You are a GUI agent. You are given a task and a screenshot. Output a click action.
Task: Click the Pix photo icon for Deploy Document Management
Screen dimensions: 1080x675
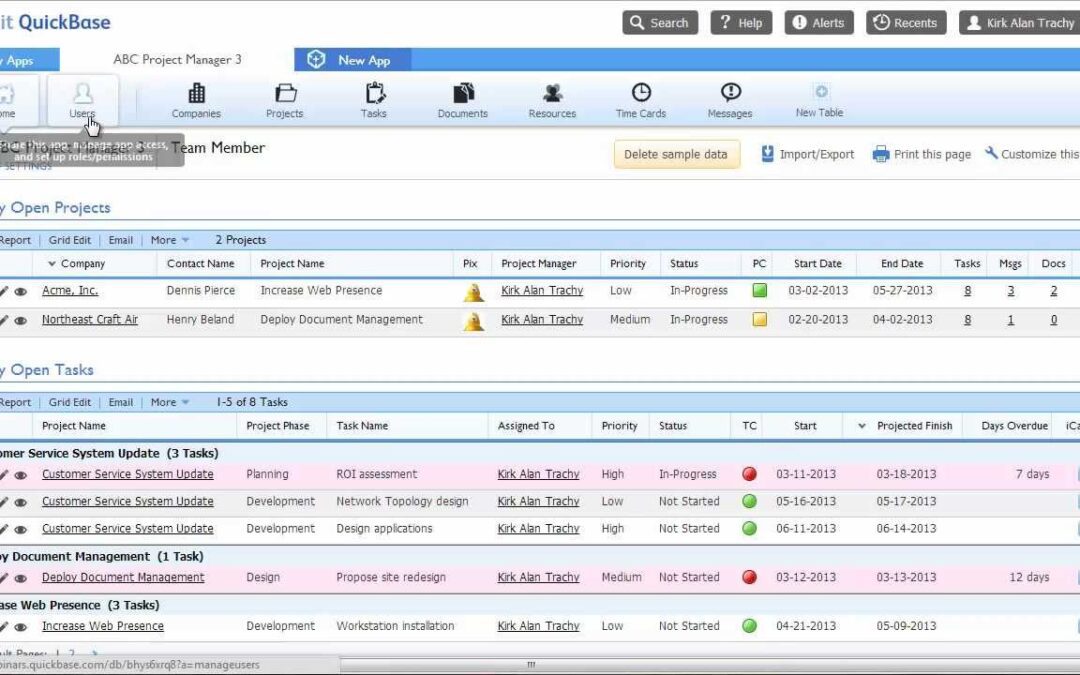(x=473, y=321)
